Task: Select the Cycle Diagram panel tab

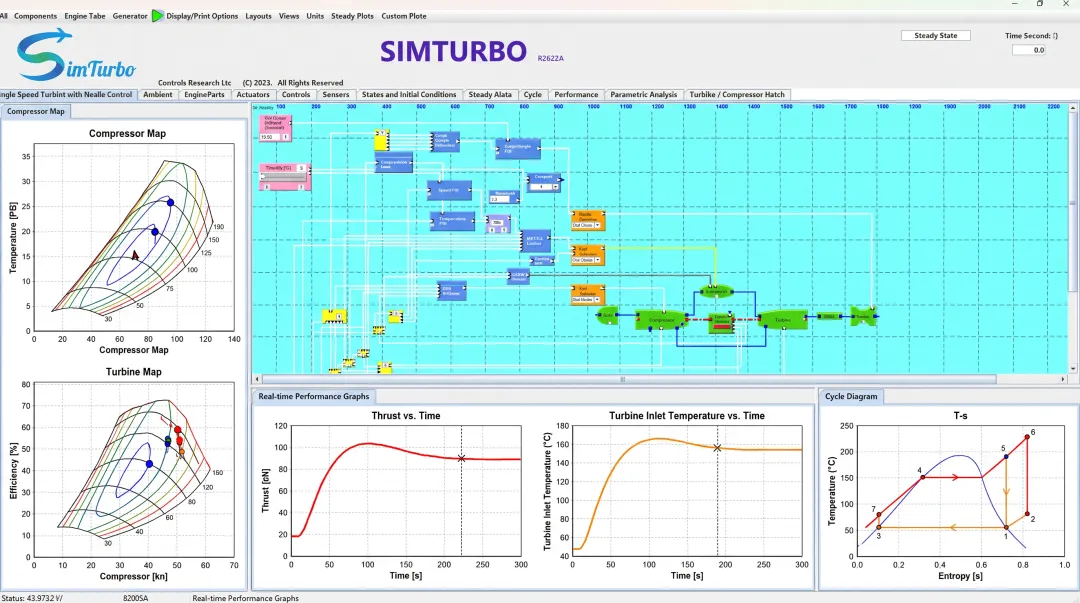Action: tap(851, 396)
